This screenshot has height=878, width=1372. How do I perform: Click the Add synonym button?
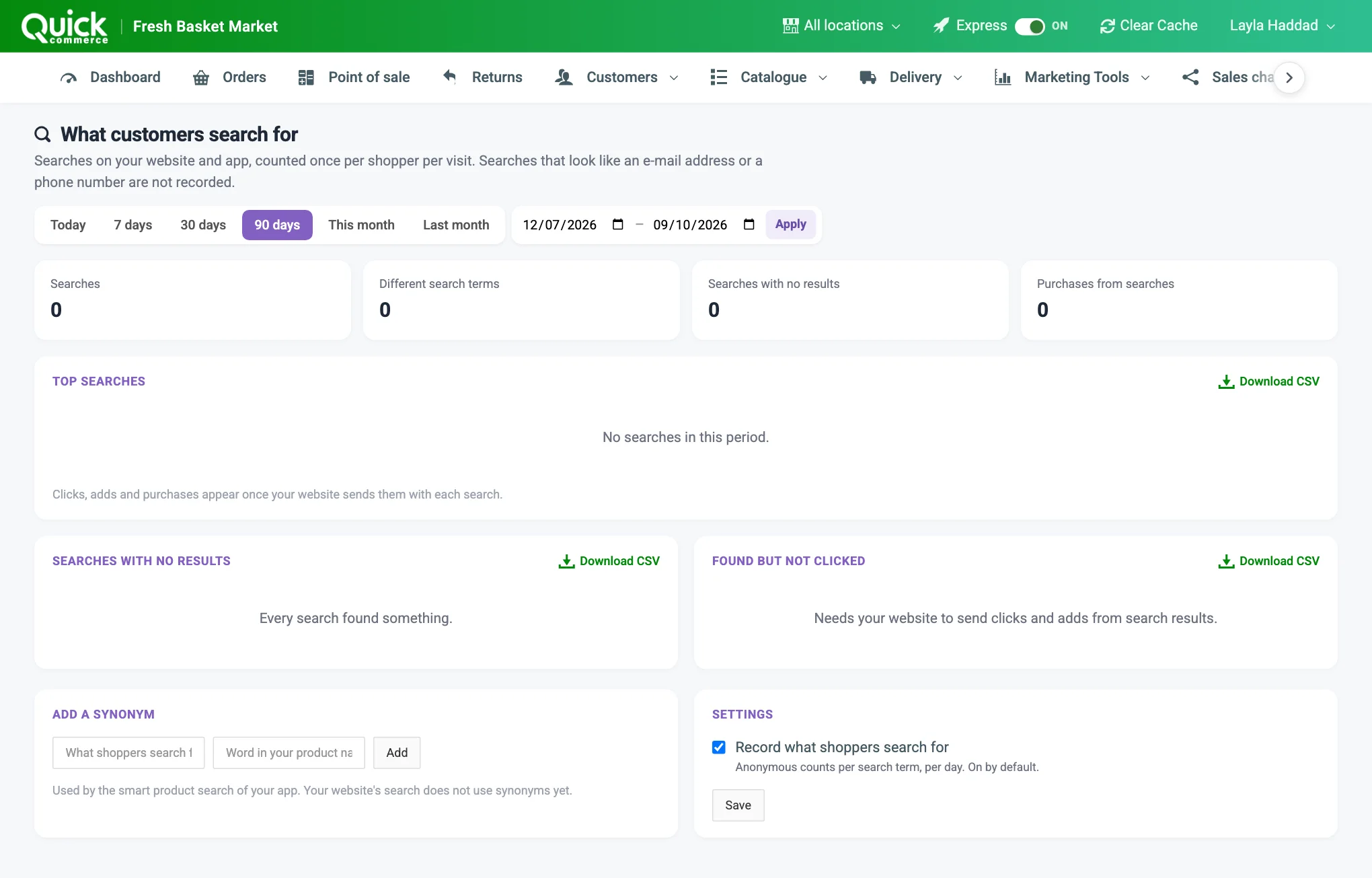pos(397,753)
